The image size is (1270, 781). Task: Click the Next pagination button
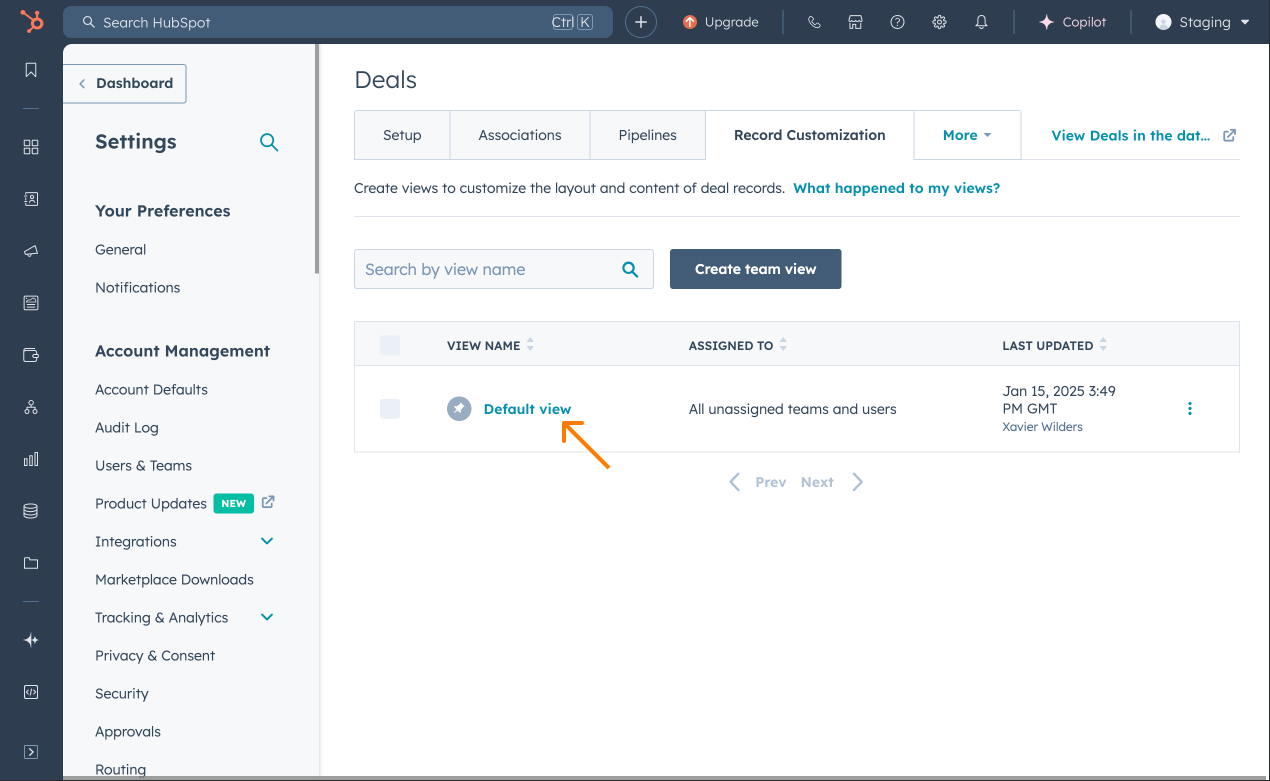(x=832, y=482)
